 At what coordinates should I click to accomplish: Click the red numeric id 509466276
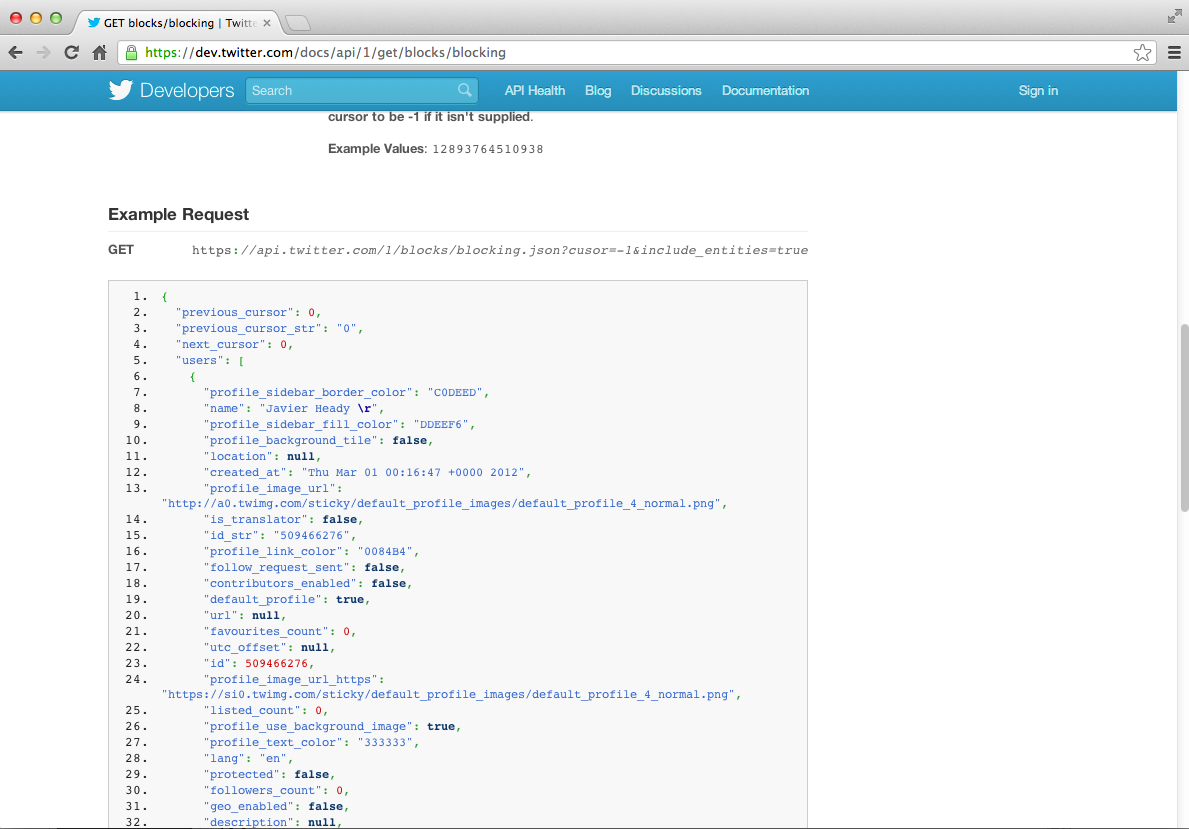click(276, 662)
